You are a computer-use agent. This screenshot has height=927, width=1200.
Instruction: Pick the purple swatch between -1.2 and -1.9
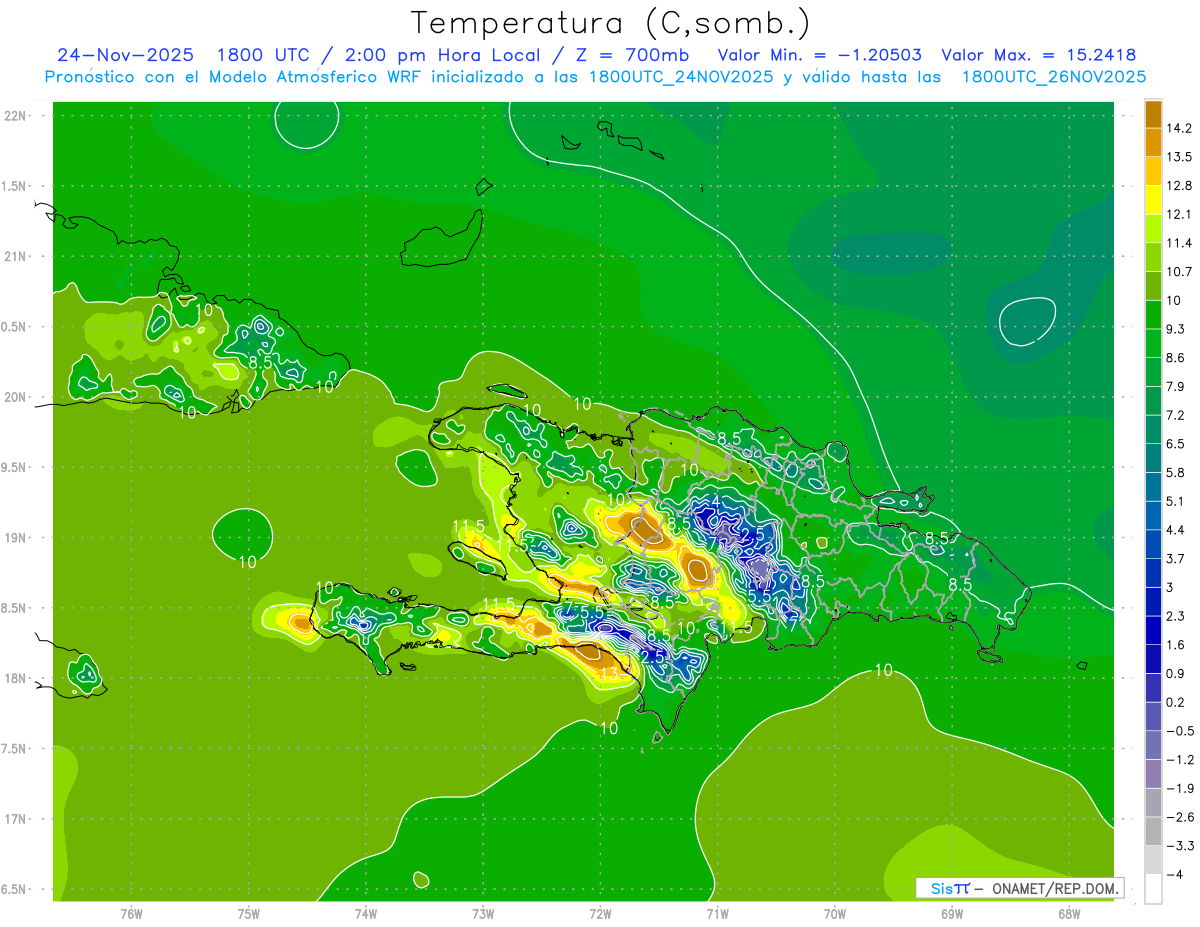click(x=1153, y=772)
